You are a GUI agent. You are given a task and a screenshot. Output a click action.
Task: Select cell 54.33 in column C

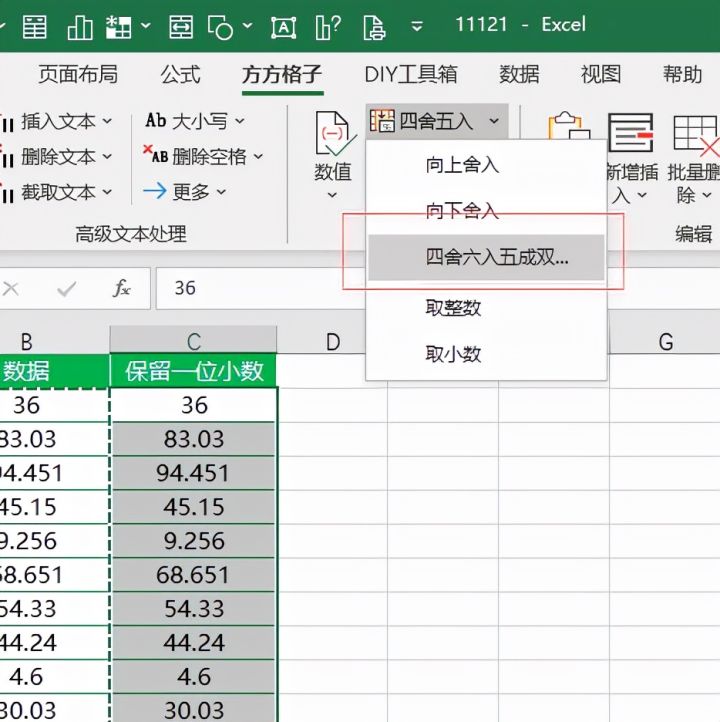(x=194, y=609)
